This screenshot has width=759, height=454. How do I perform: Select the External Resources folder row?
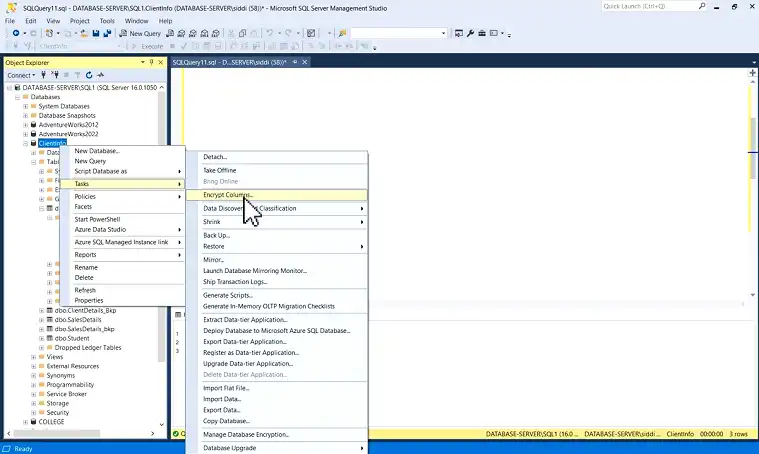click(72, 366)
